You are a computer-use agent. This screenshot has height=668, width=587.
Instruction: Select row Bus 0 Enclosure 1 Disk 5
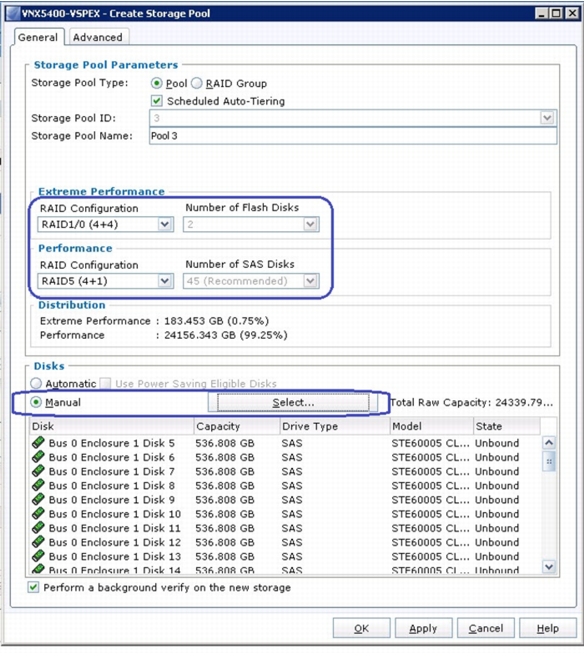tap(285, 443)
